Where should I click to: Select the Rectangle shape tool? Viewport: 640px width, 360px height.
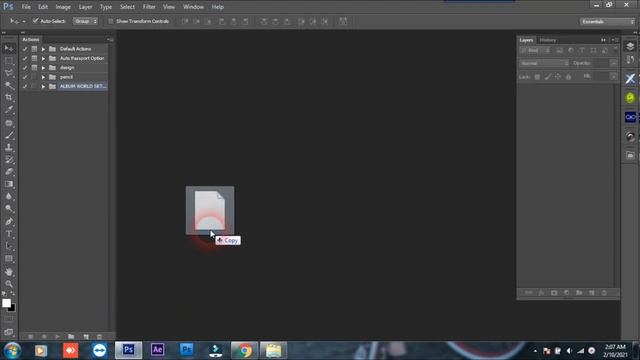(x=9, y=259)
